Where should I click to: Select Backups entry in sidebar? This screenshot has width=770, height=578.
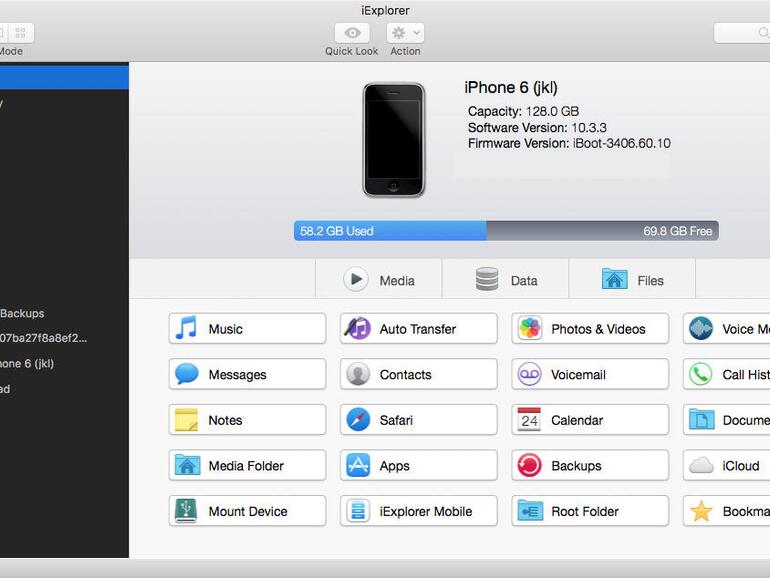tap(22, 313)
